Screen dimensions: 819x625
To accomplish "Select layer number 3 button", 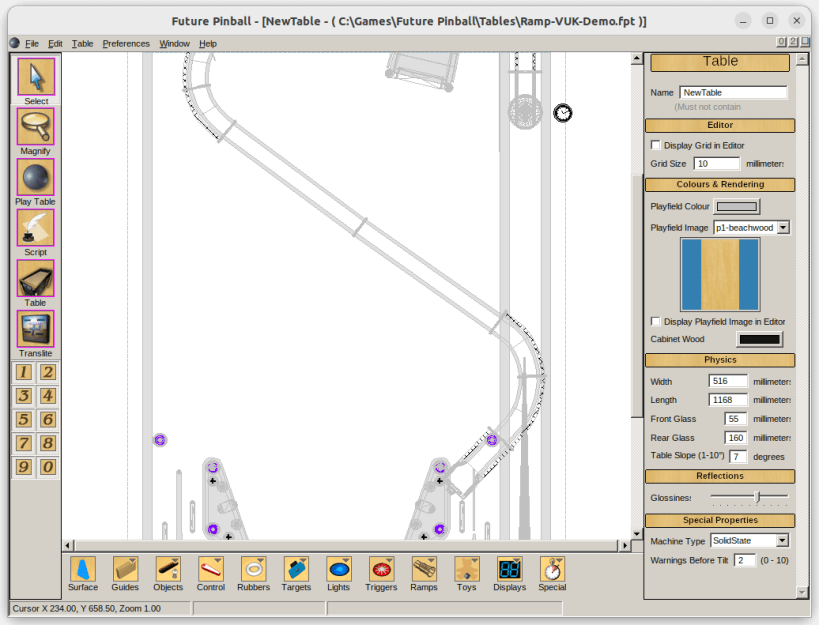I will (24, 396).
